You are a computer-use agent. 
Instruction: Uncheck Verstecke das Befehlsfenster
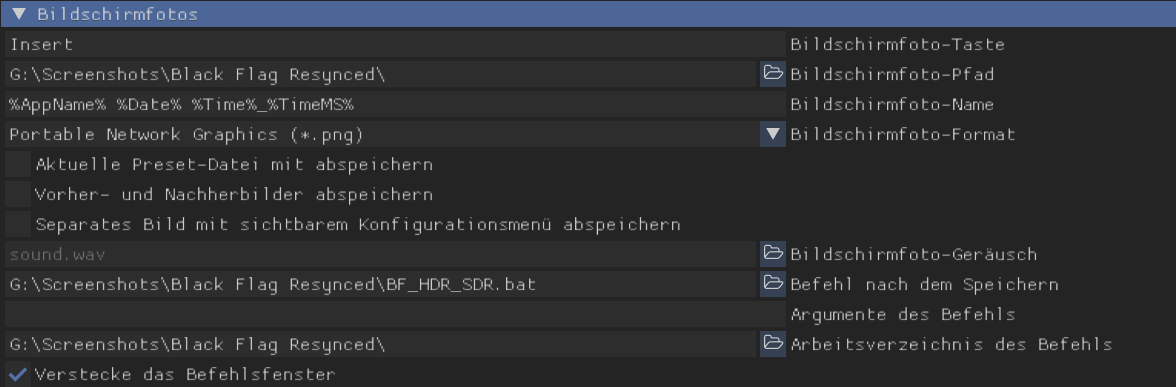pos(17,374)
